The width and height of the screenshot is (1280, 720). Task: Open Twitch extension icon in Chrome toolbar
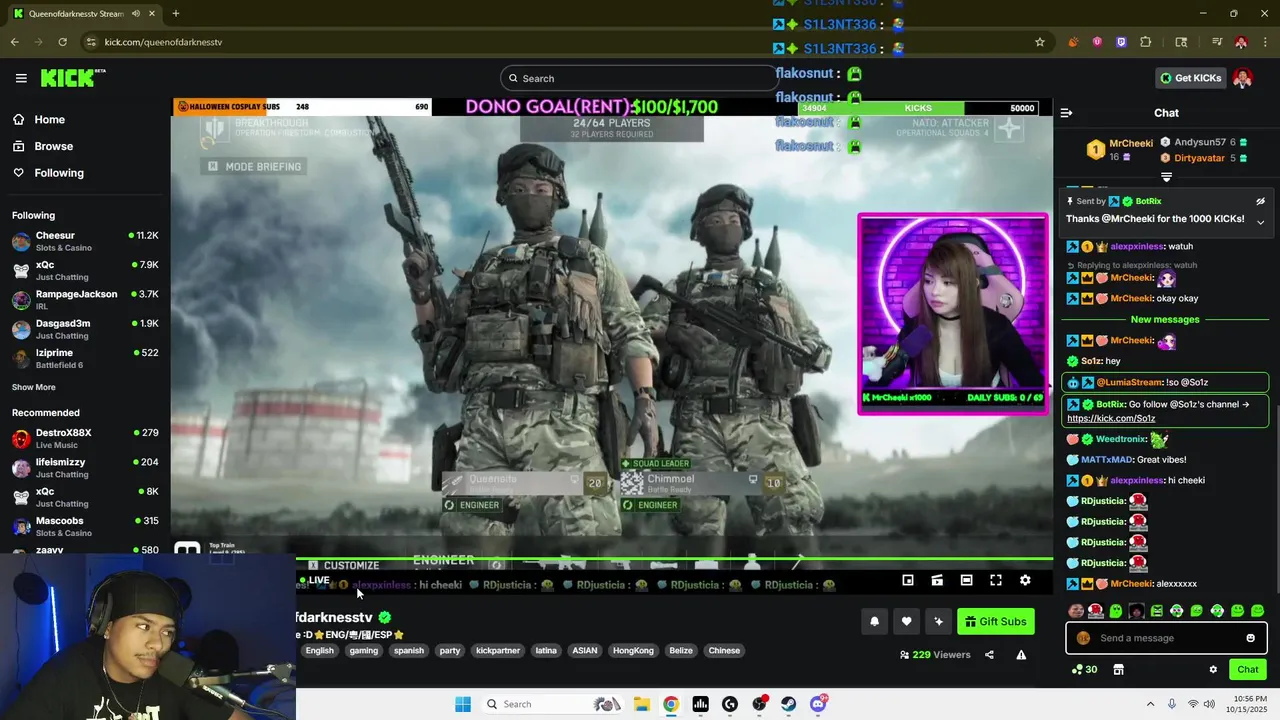tap(1121, 42)
